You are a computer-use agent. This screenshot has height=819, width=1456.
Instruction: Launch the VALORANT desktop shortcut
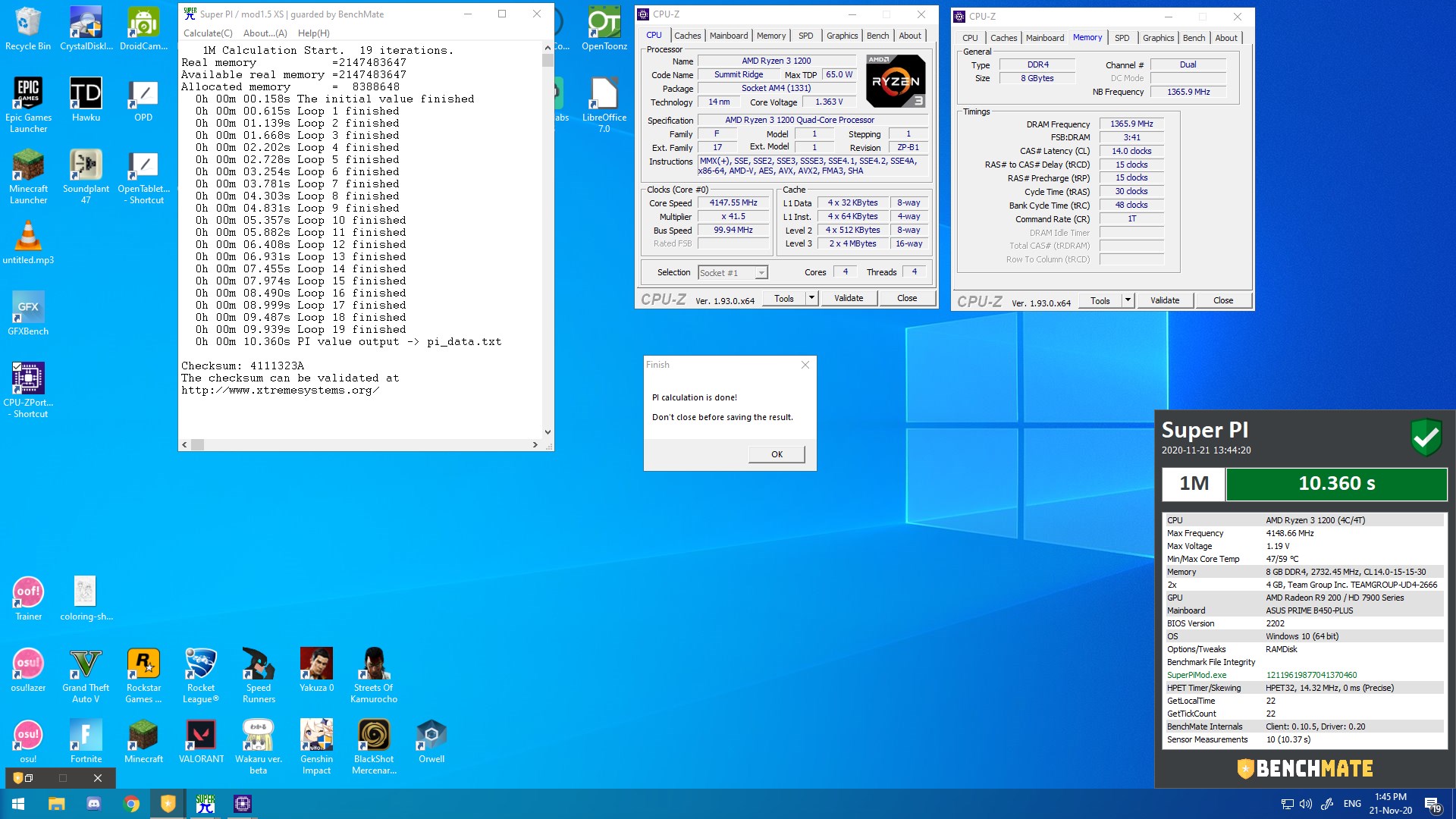(201, 741)
